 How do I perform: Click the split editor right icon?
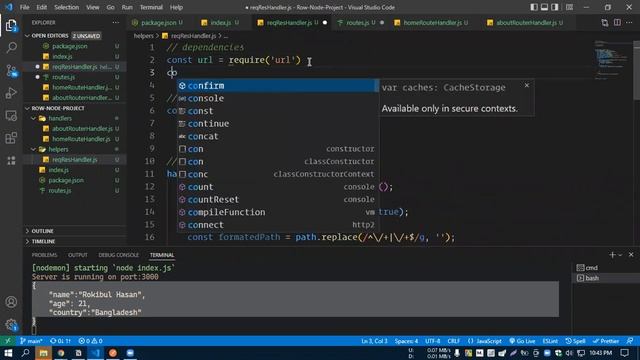click(617, 23)
